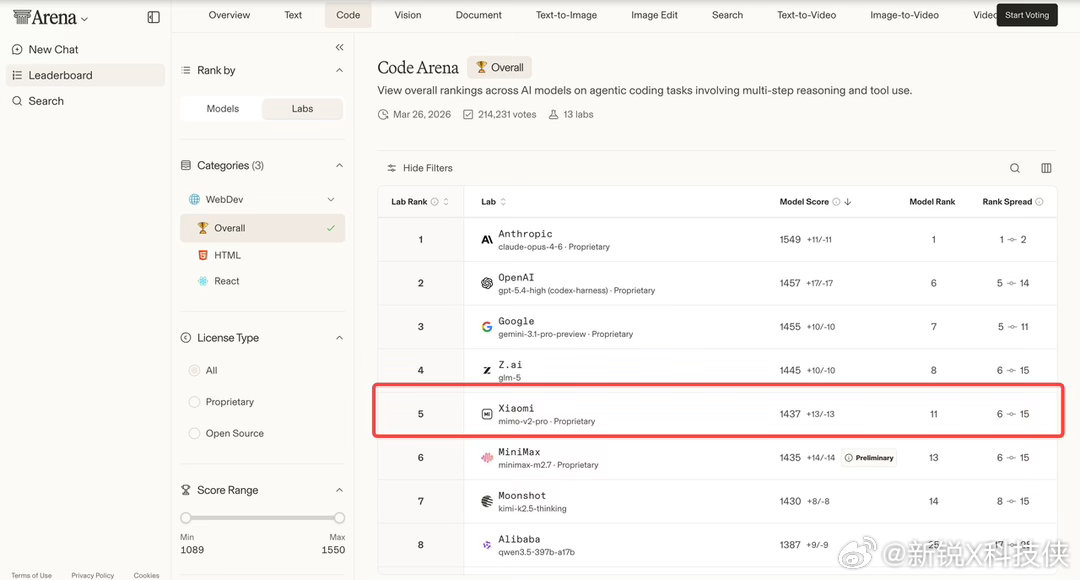Click the Anthropic lab logo
The image size is (1080, 580).
click(487, 240)
